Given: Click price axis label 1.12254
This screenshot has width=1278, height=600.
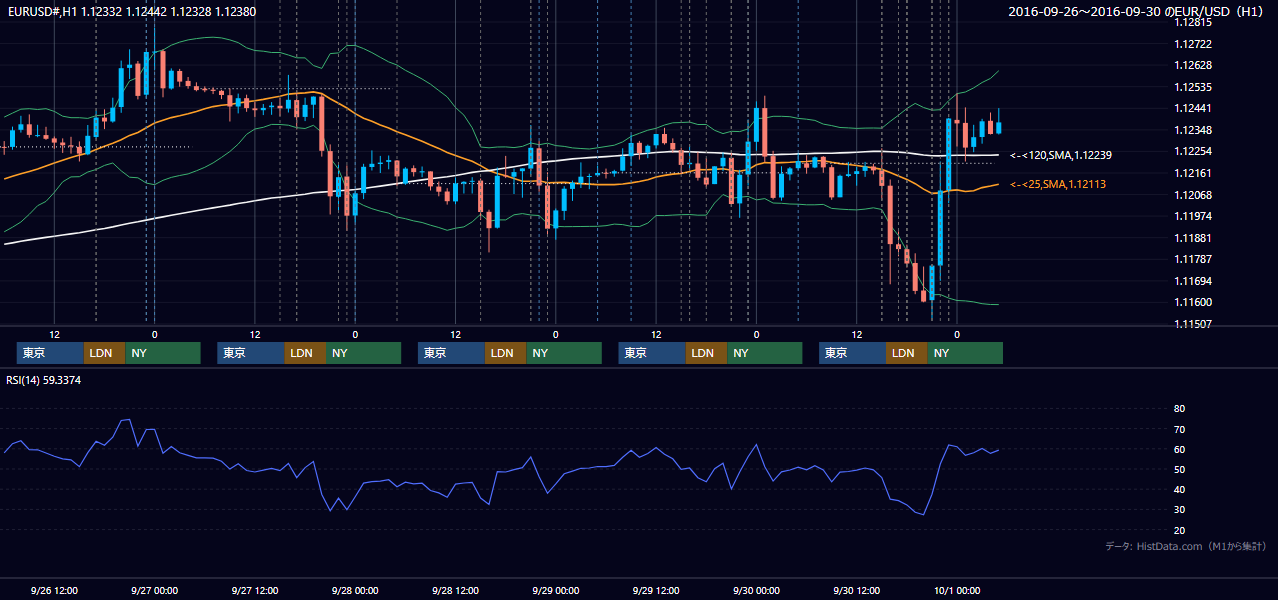Looking at the screenshot, I should coord(1192,151).
